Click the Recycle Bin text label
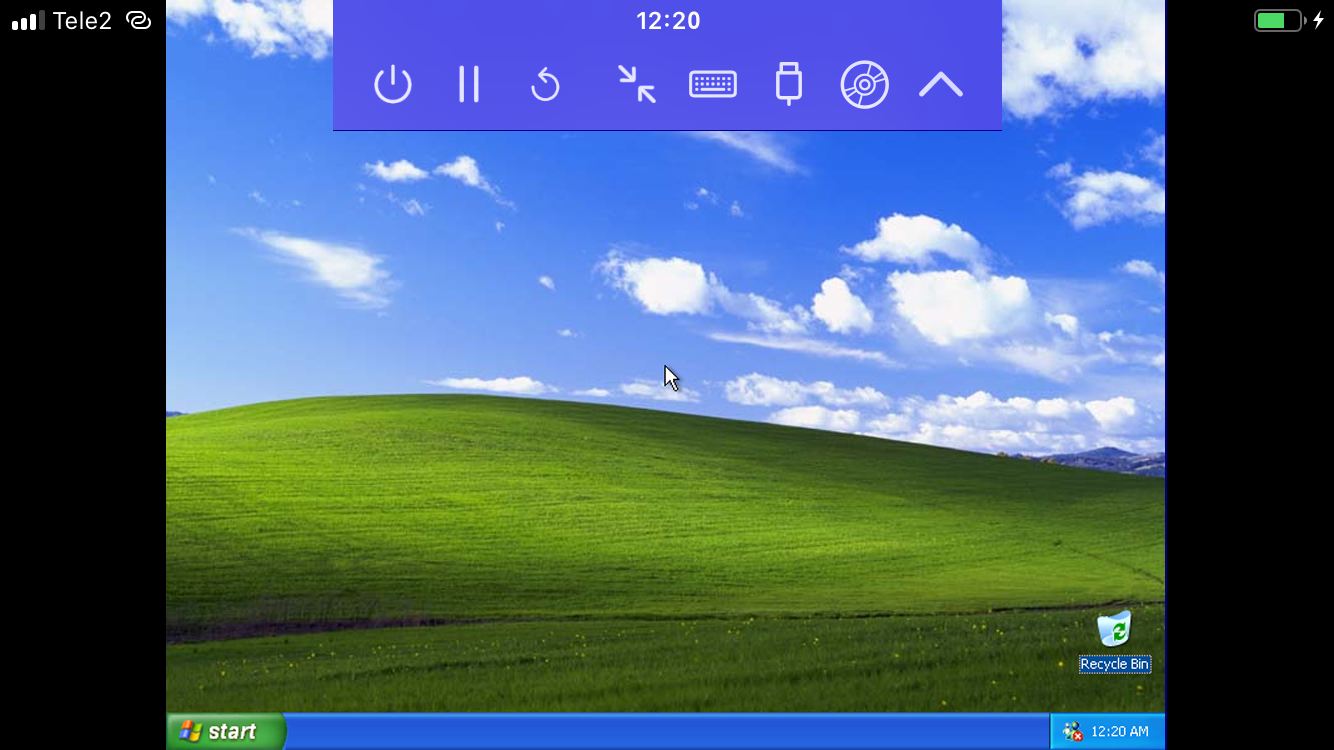1334x750 pixels. pos(1115,664)
